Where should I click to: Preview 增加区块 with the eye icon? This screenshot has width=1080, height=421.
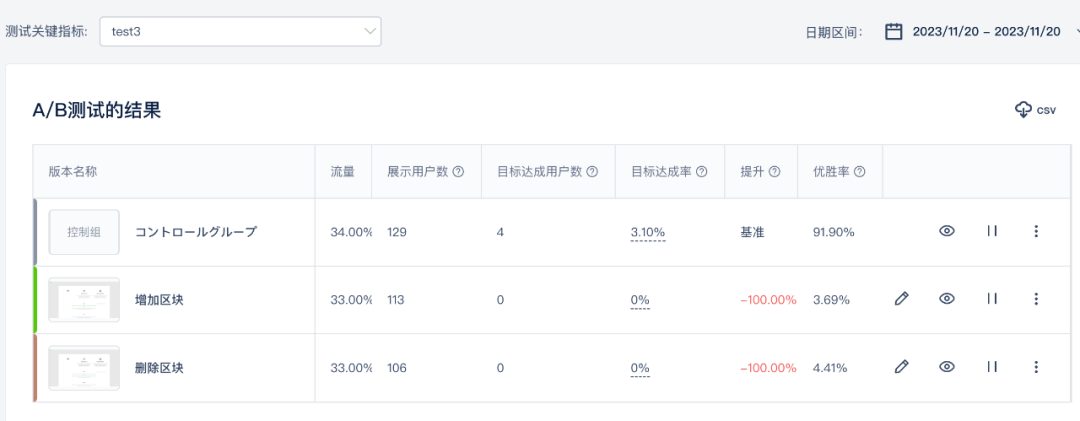pyautogui.click(x=946, y=299)
